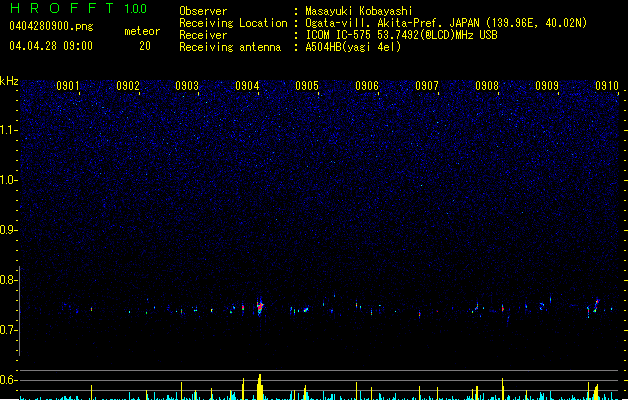Viewport: 629px width, 400px height.
Task: Click the tallest yellow intensity peak at 0904
Action: [260, 387]
